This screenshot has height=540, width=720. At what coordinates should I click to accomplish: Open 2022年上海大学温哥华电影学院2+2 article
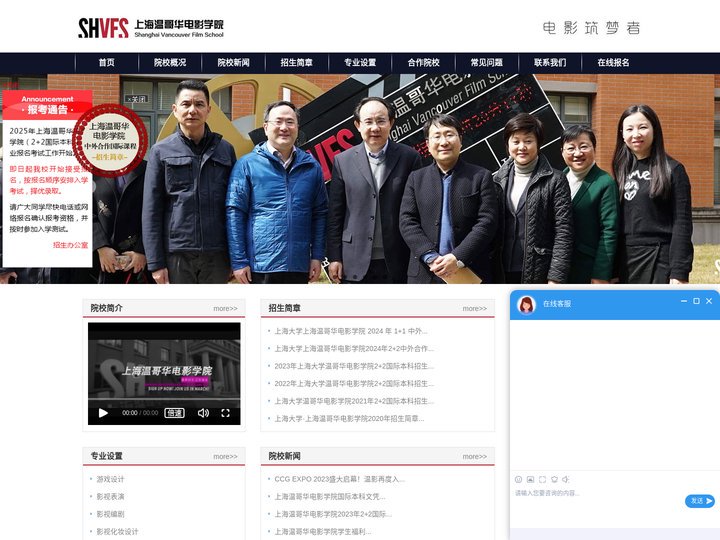pyautogui.click(x=354, y=383)
